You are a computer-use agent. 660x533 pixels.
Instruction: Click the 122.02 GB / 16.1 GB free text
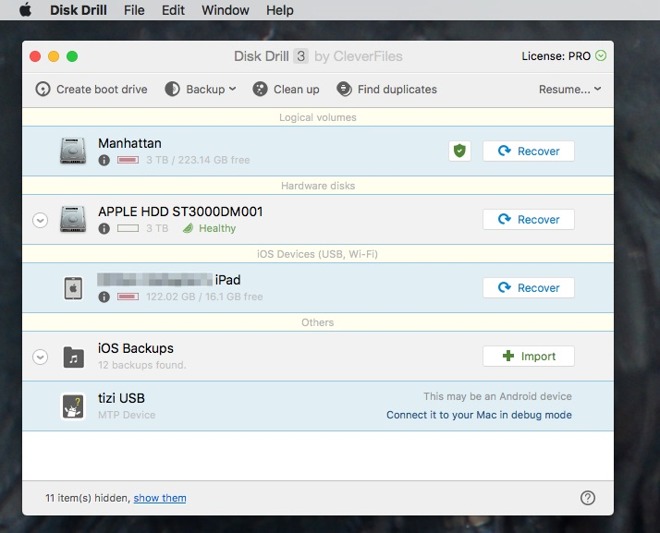point(204,297)
